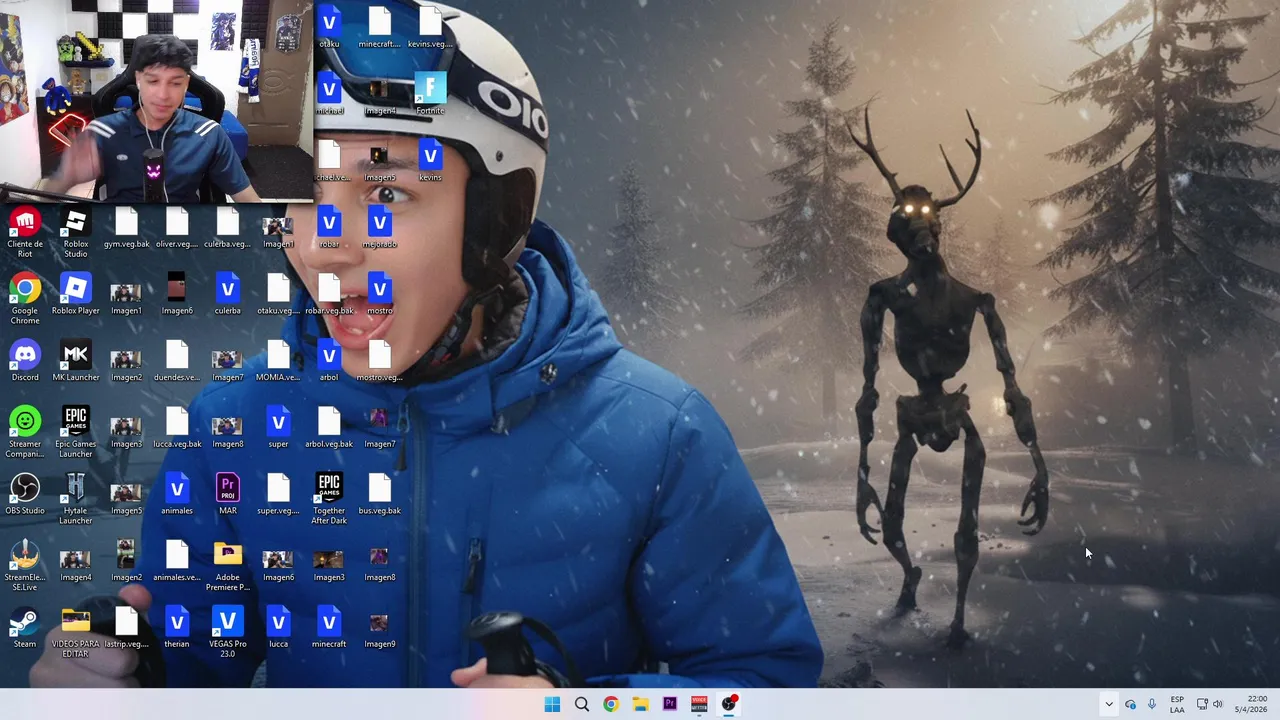Open the Windows Start menu
This screenshot has height=720, width=1280.
[552, 704]
